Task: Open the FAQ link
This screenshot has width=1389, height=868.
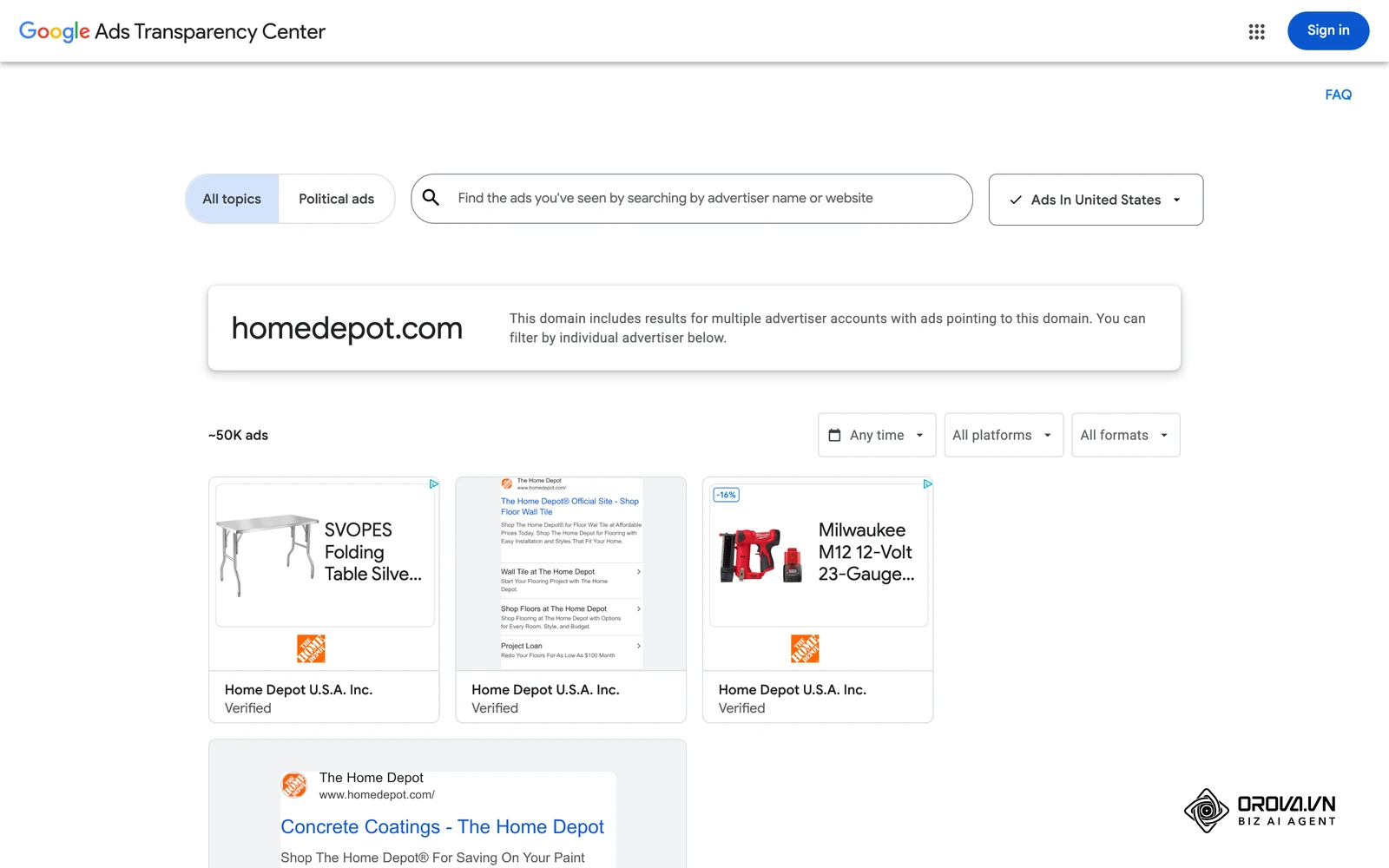Action: [x=1338, y=95]
